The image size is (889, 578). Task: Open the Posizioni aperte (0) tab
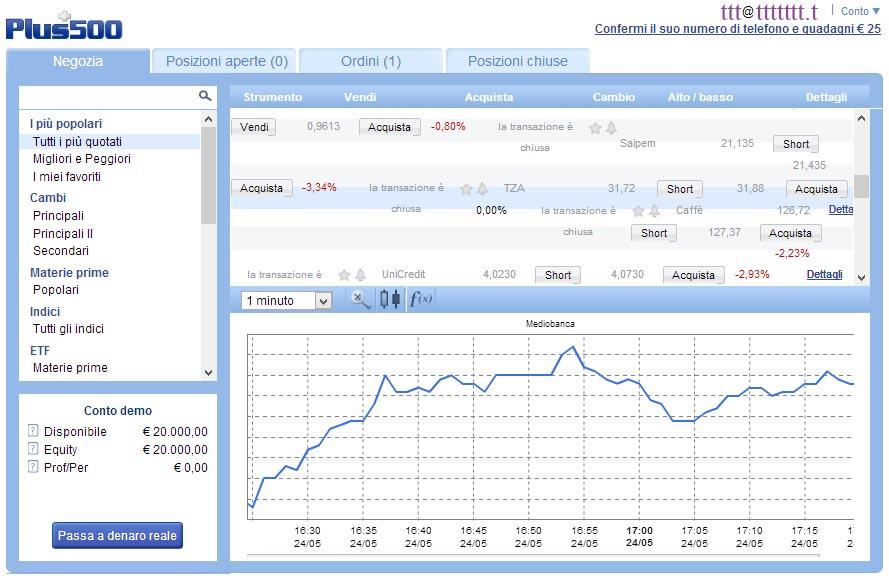point(227,61)
